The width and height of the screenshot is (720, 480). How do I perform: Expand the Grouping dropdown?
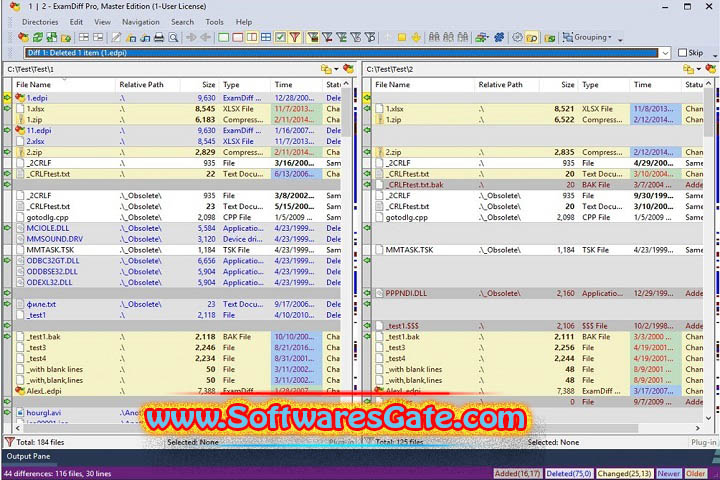[x=587, y=37]
